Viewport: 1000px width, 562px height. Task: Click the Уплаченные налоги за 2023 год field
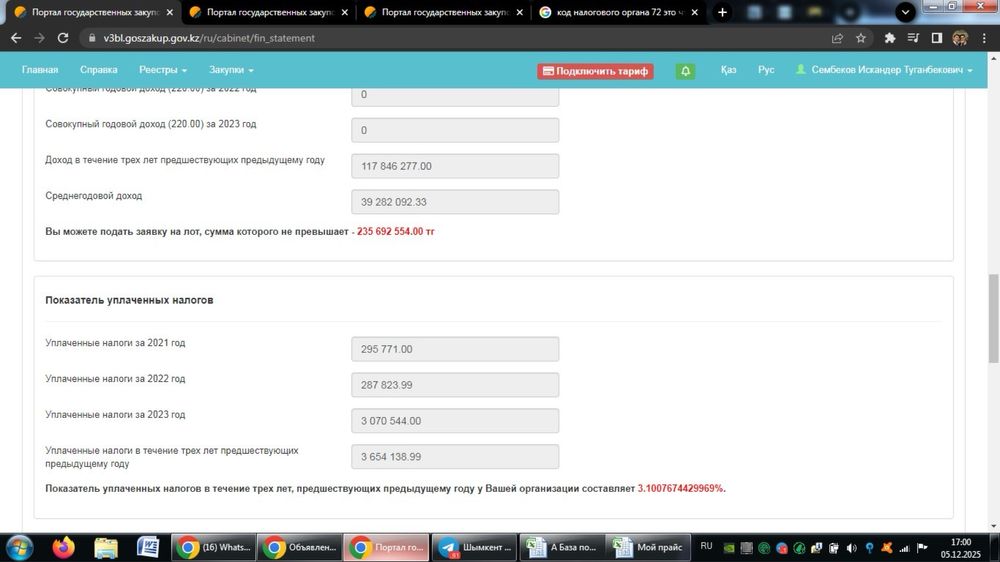tap(455, 420)
